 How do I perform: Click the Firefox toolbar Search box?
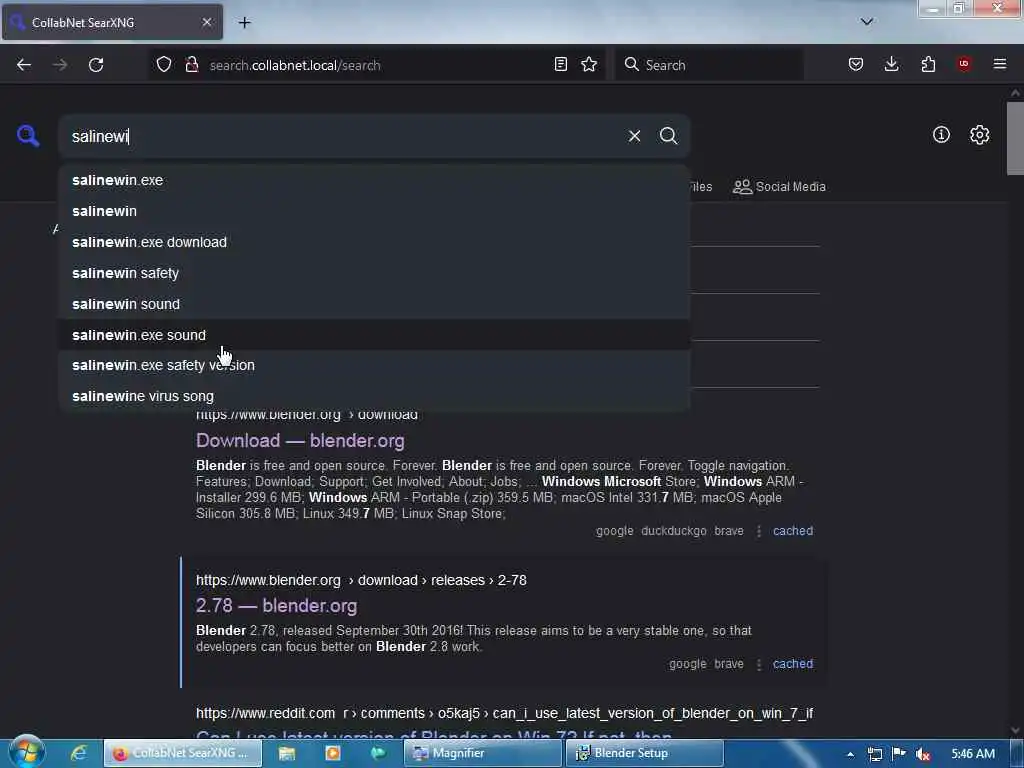[709, 65]
